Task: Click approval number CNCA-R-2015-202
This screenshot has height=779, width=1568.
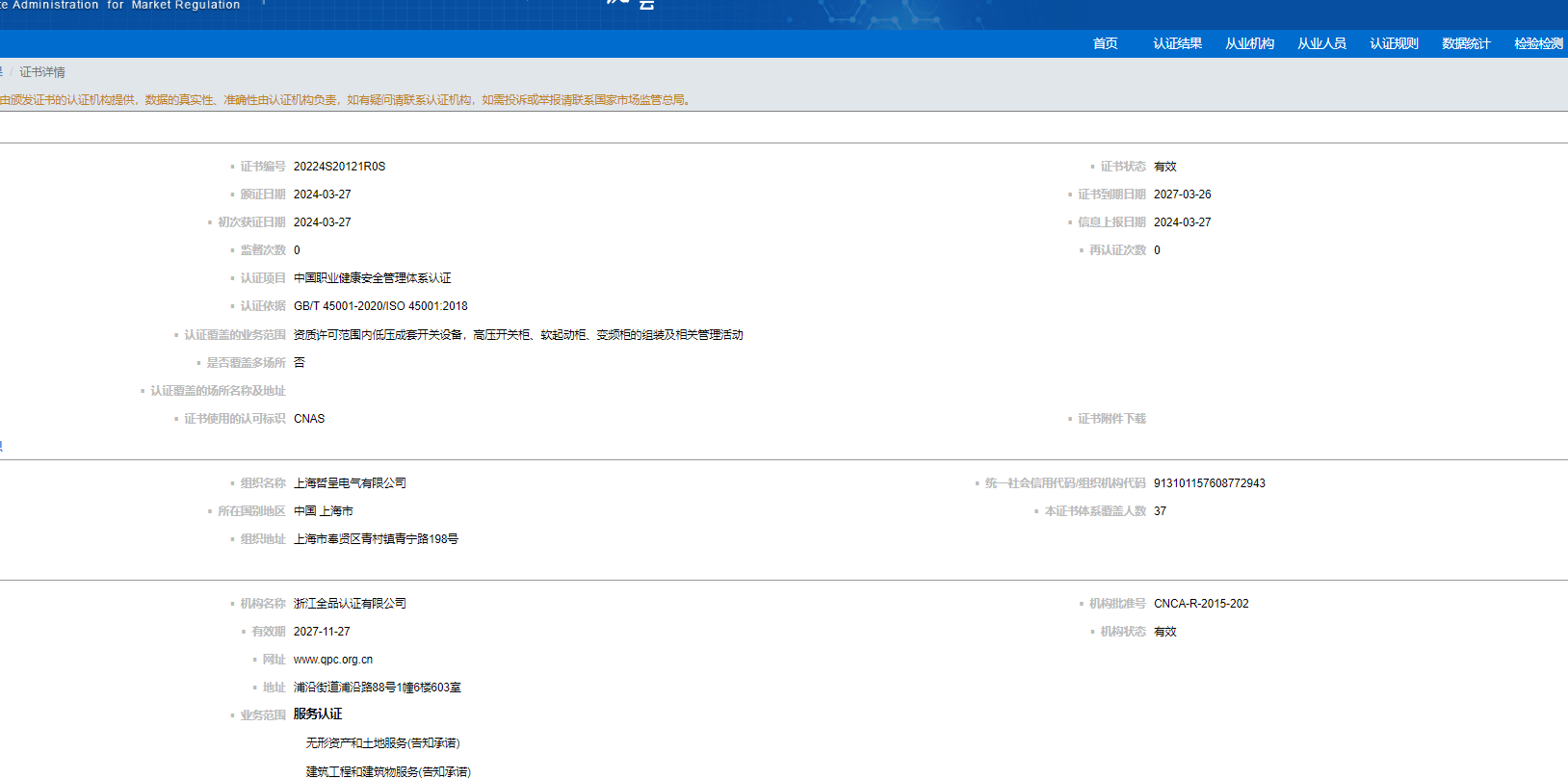Action: (x=1200, y=604)
